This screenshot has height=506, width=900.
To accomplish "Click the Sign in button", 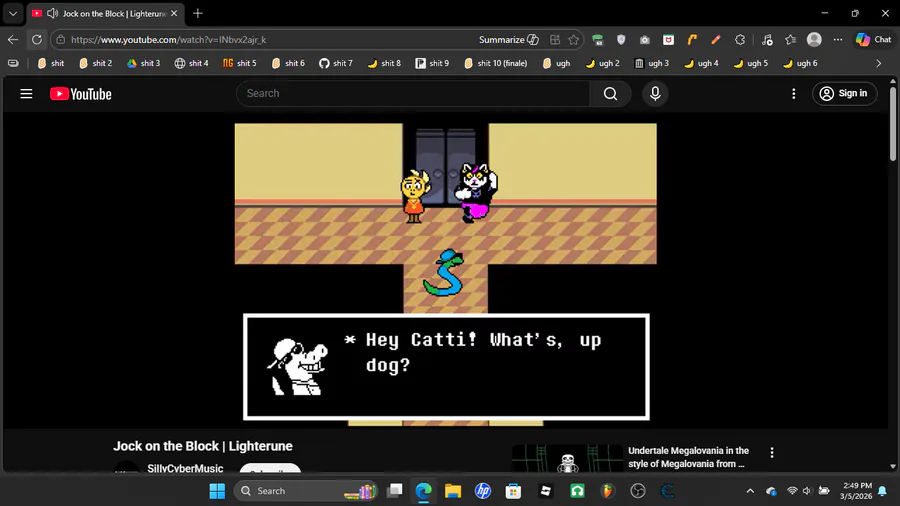I will click(x=844, y=94).
